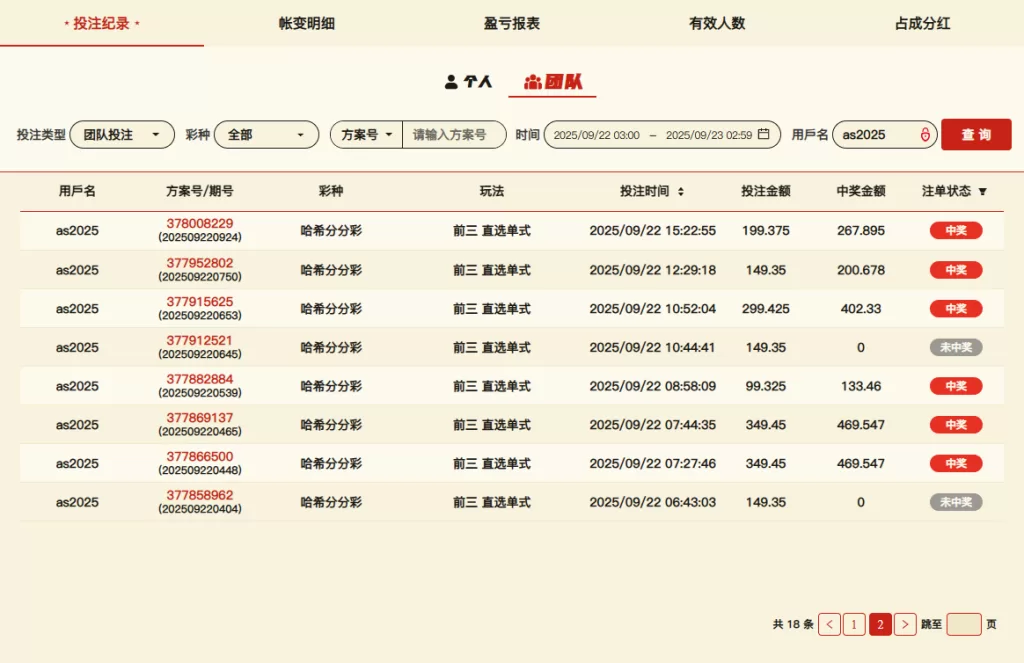Viewport: 1024px width, 663px height.
Task: Open the 彩种 全部 dropdown
Action: pos(266,135)
